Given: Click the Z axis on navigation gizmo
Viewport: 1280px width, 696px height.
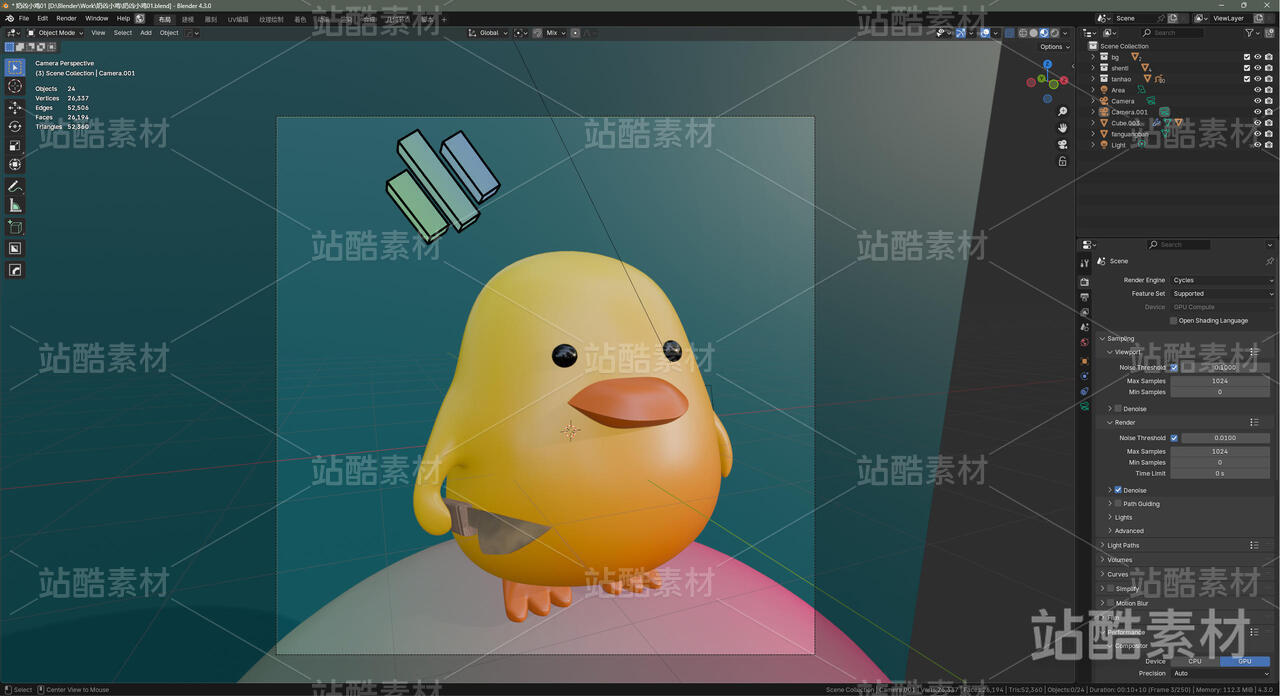Looking at the screenshot, I should tap(1047, 64).
